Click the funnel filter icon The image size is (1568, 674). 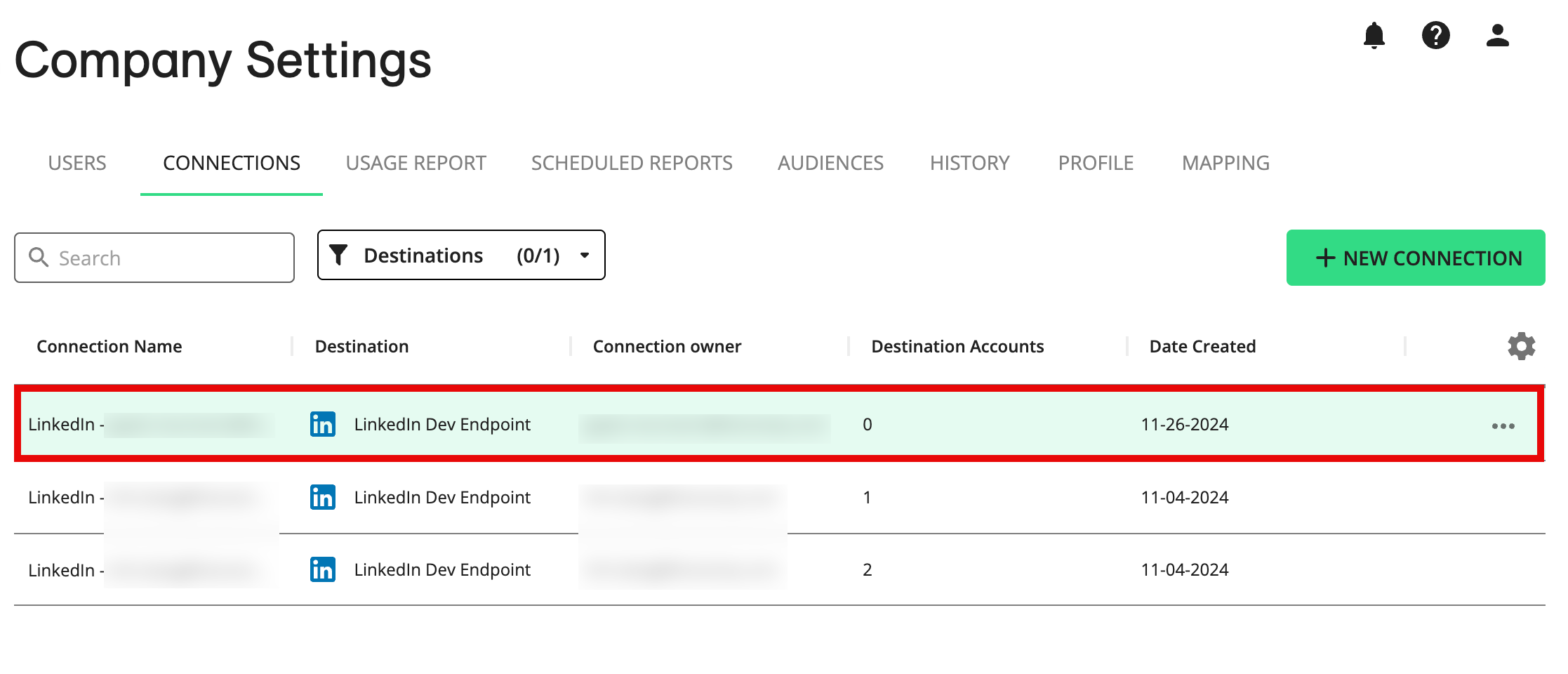[338, 255]
